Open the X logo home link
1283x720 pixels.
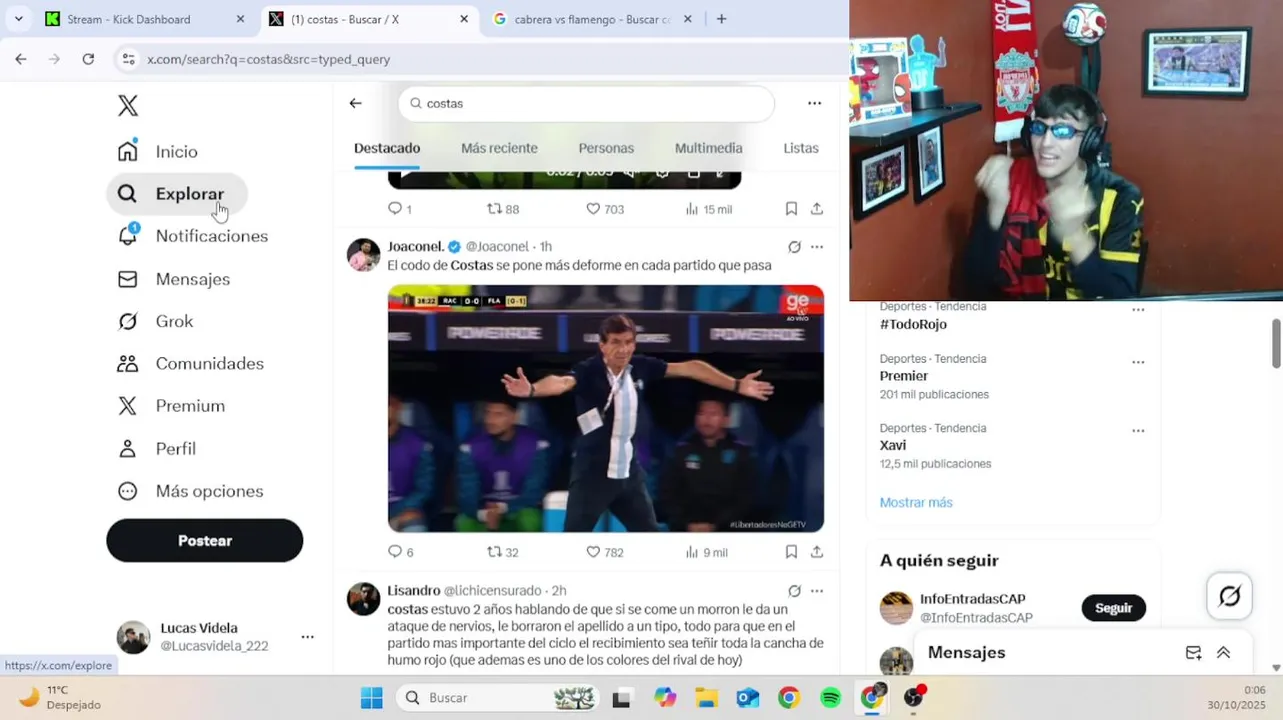128,106
